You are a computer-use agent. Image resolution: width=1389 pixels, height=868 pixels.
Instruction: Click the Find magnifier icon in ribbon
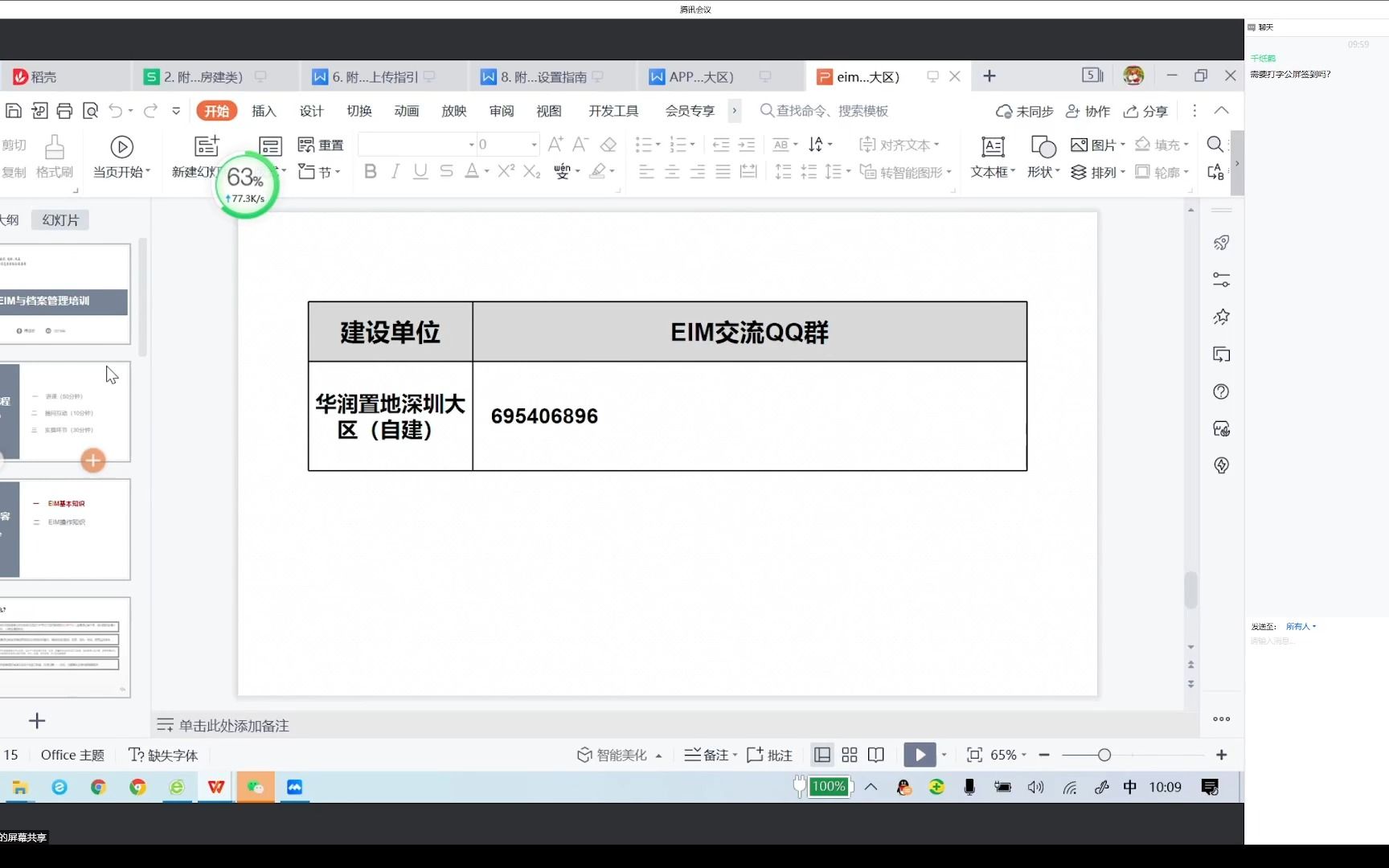[x=1215, y=145]
